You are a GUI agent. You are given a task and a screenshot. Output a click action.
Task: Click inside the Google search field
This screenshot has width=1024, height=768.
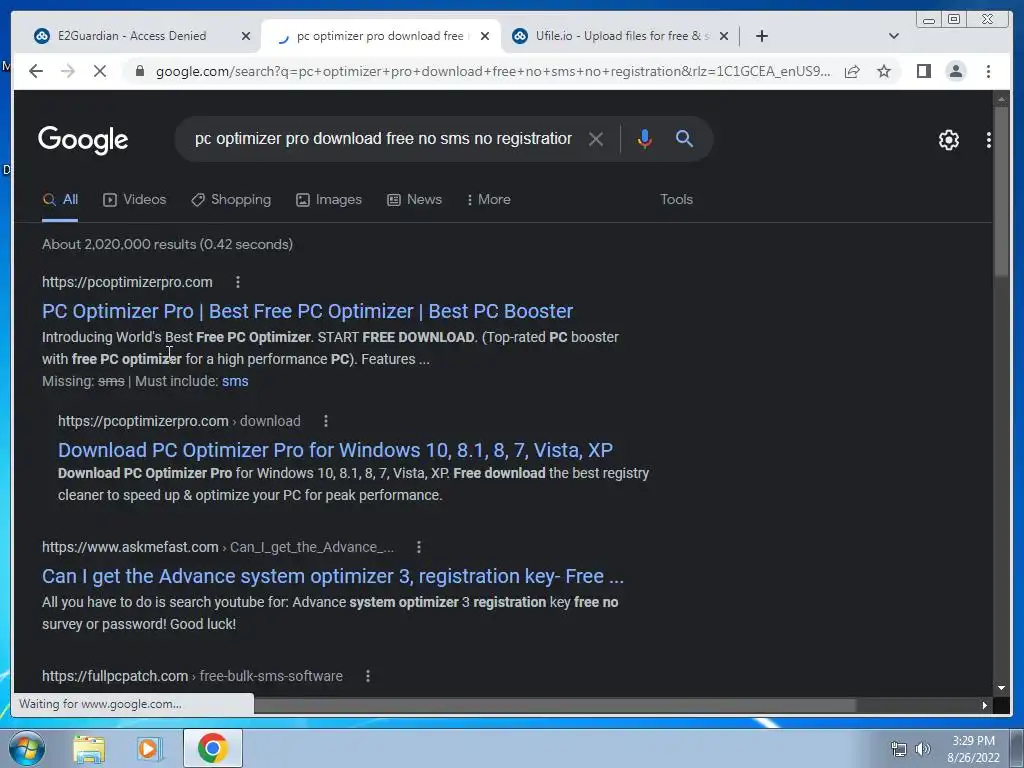coord(383,139)
